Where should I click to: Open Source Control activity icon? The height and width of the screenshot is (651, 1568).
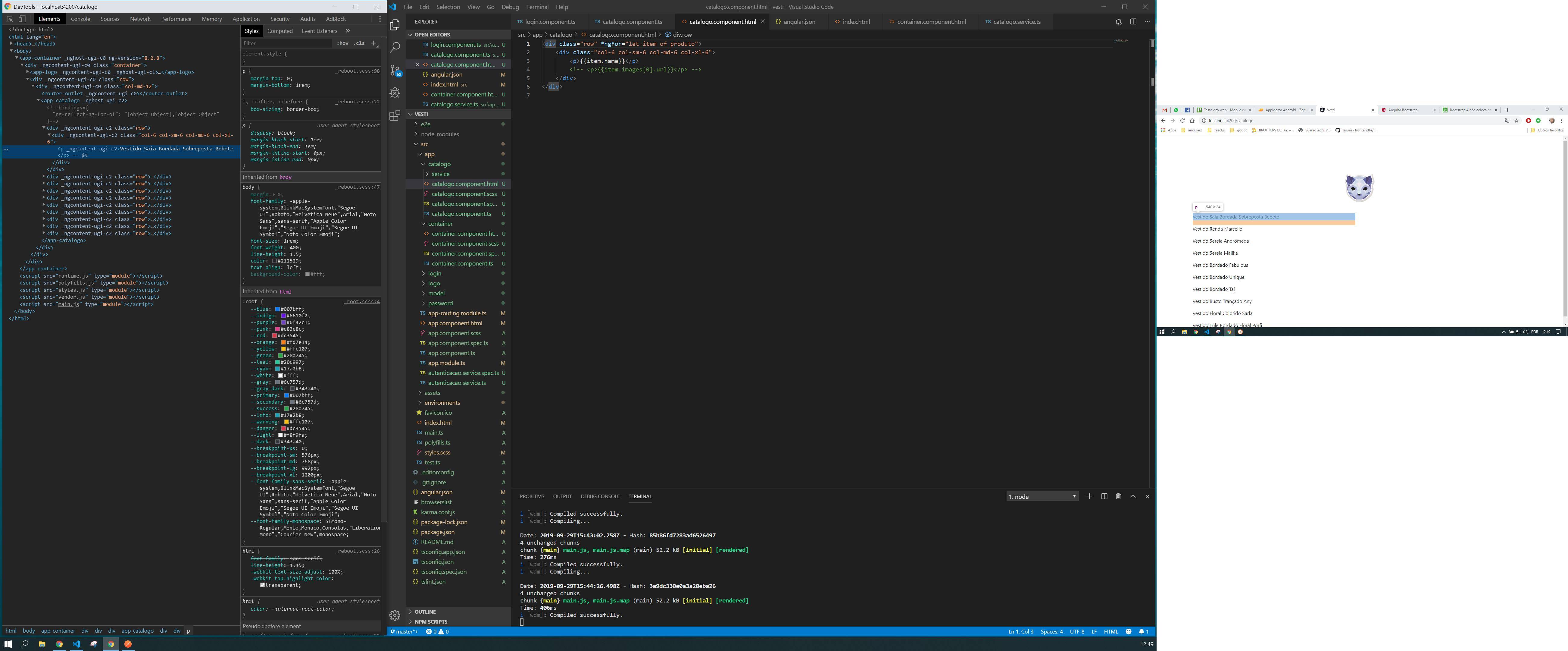coord(395,71)
